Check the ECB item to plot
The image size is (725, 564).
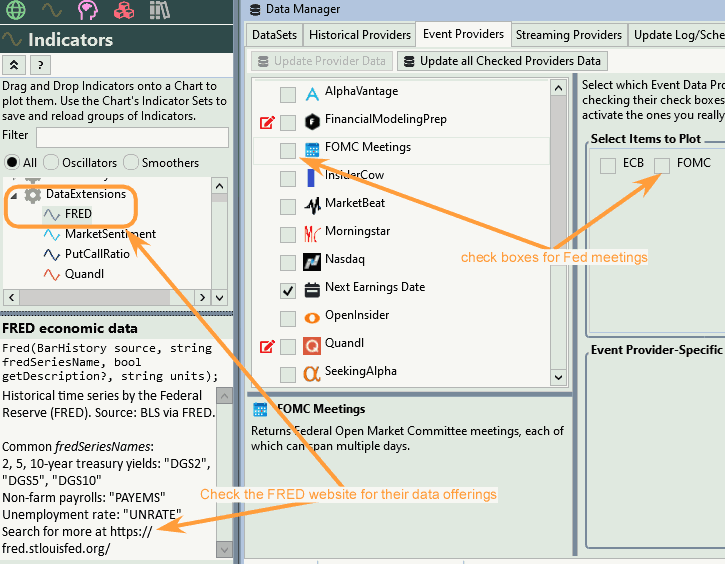pos(608,166)
